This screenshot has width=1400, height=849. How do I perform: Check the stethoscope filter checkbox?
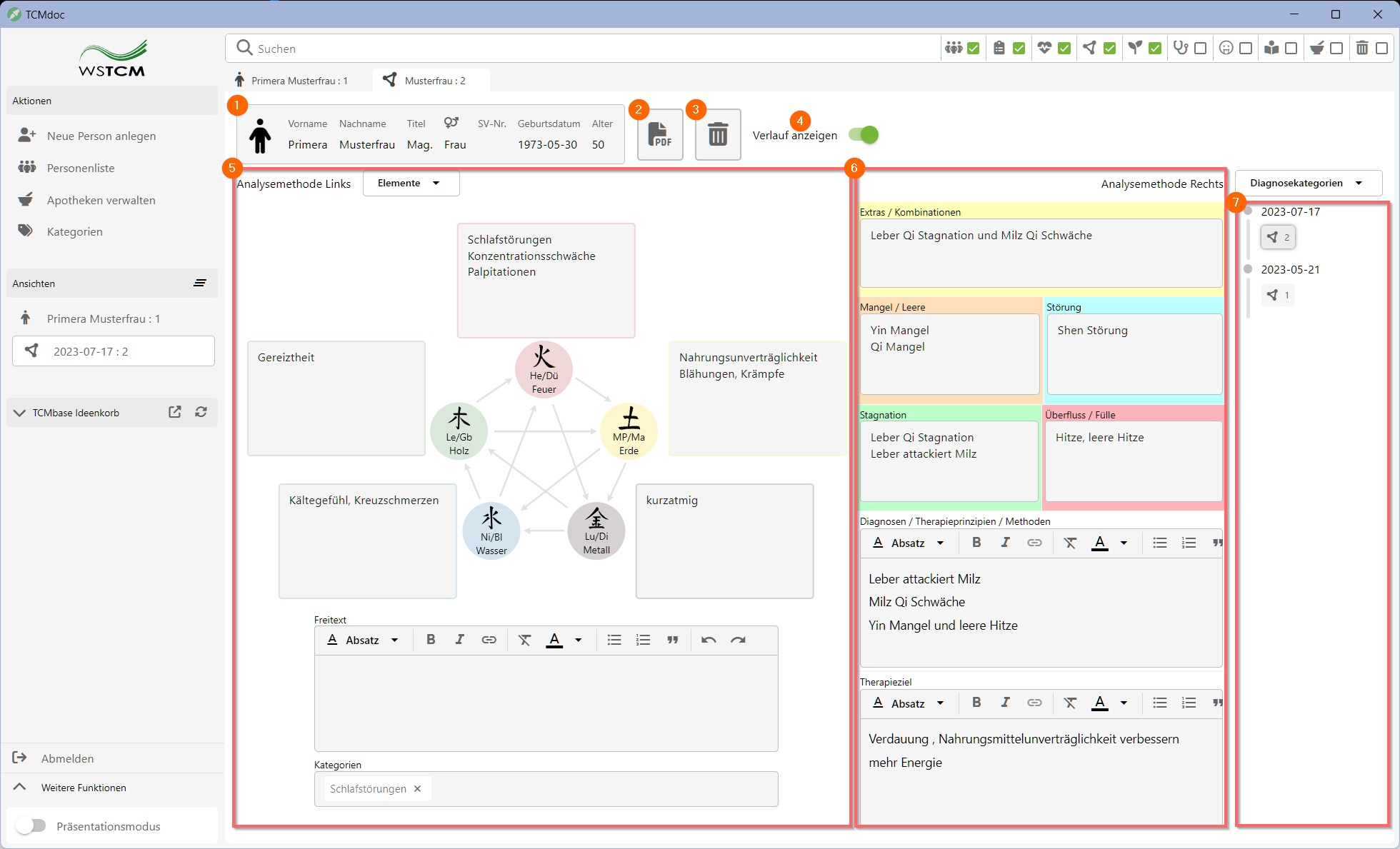click(x=1200, y=48)
